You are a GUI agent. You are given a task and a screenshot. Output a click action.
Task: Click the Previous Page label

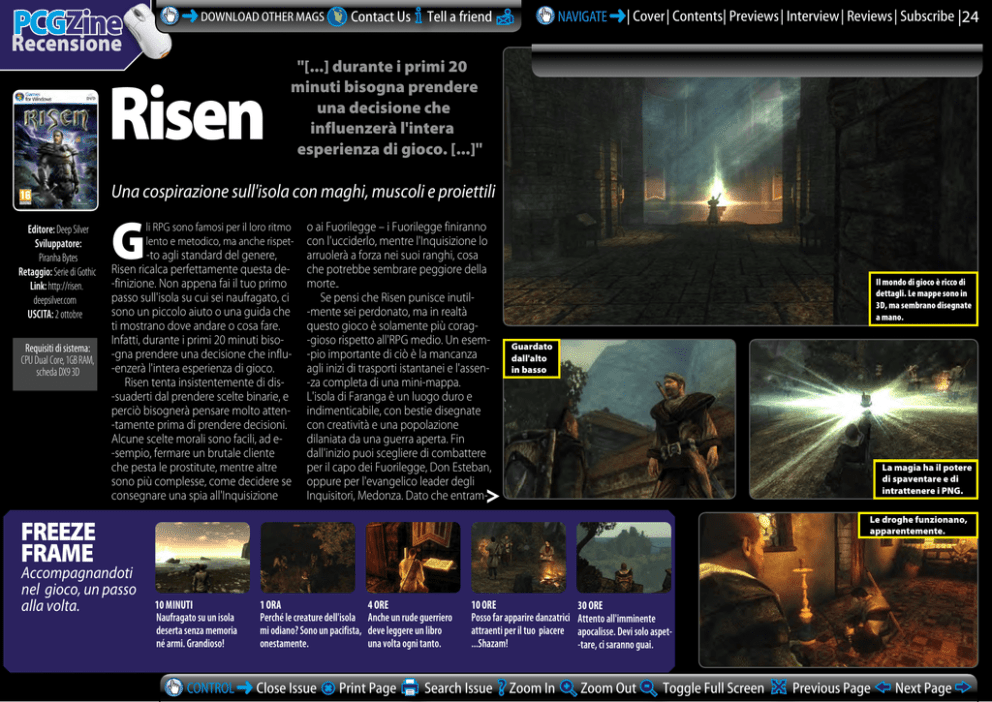point(831,688)
